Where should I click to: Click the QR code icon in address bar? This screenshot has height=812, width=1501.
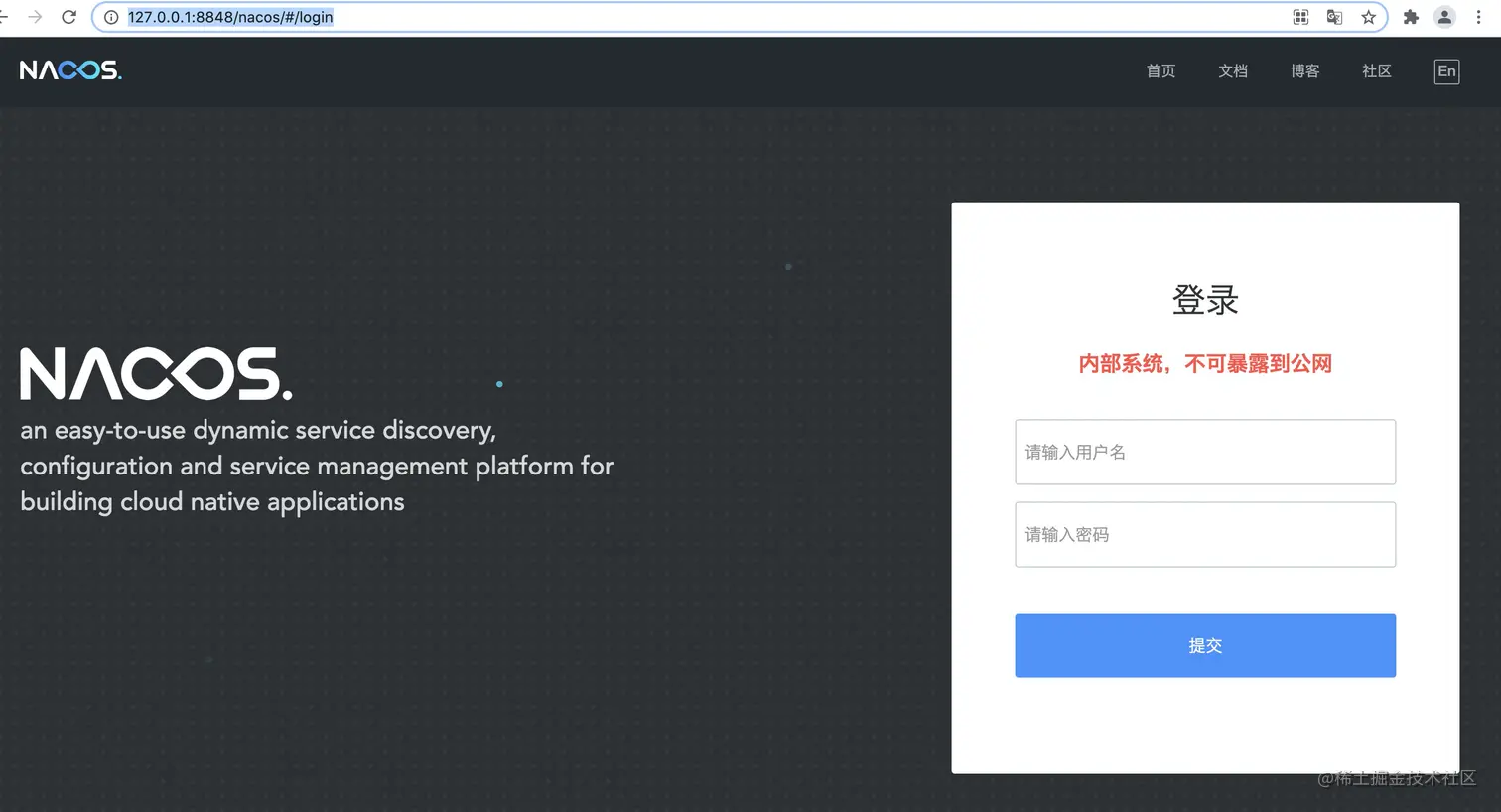coord(1300,17)
